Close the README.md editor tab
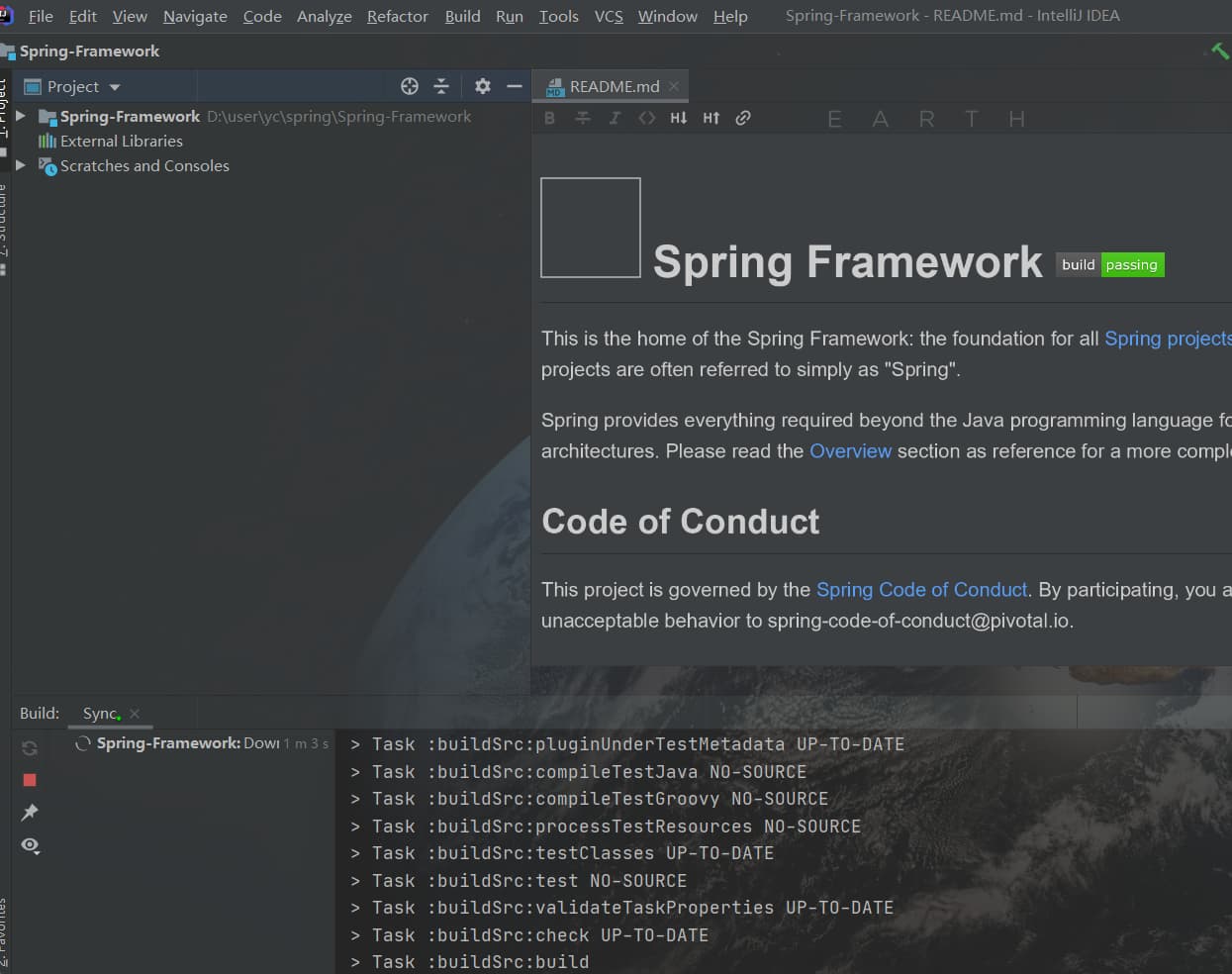This screenshot has height=974, width=1232. point(674,86)
